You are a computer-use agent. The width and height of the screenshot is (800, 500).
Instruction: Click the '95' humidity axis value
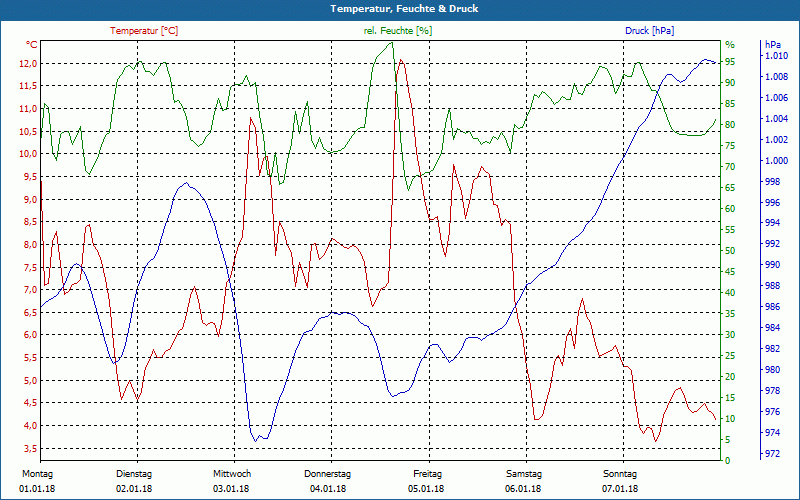[730, 62]
